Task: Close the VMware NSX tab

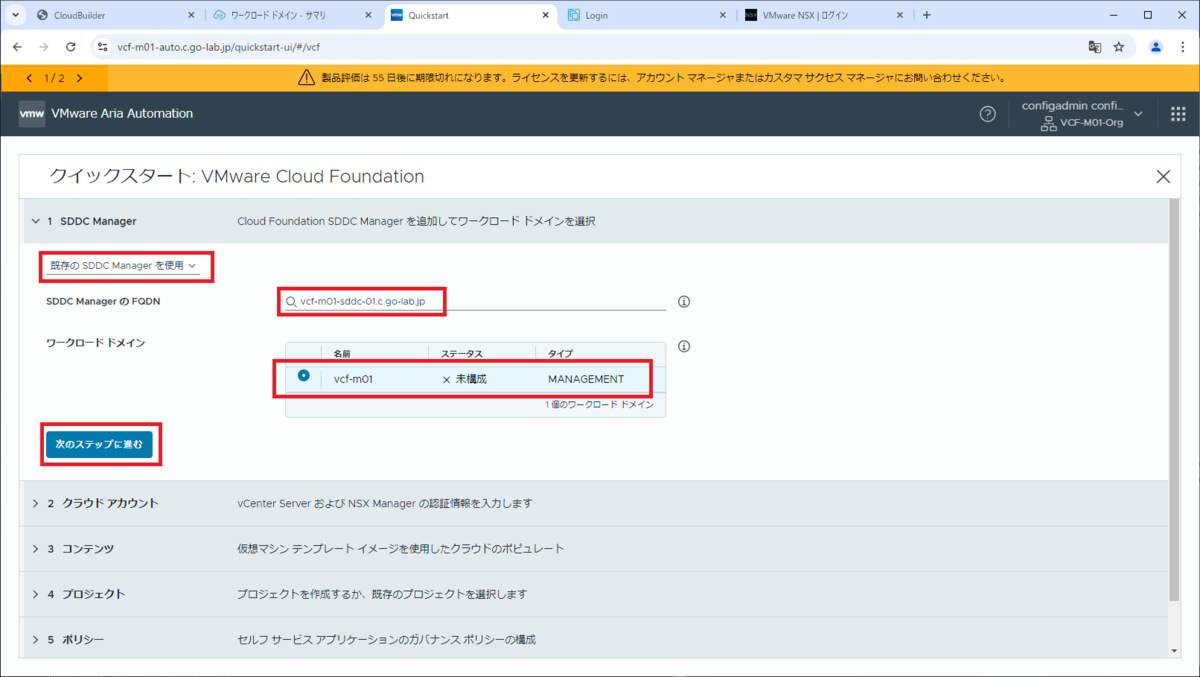Action: (900, 16)
